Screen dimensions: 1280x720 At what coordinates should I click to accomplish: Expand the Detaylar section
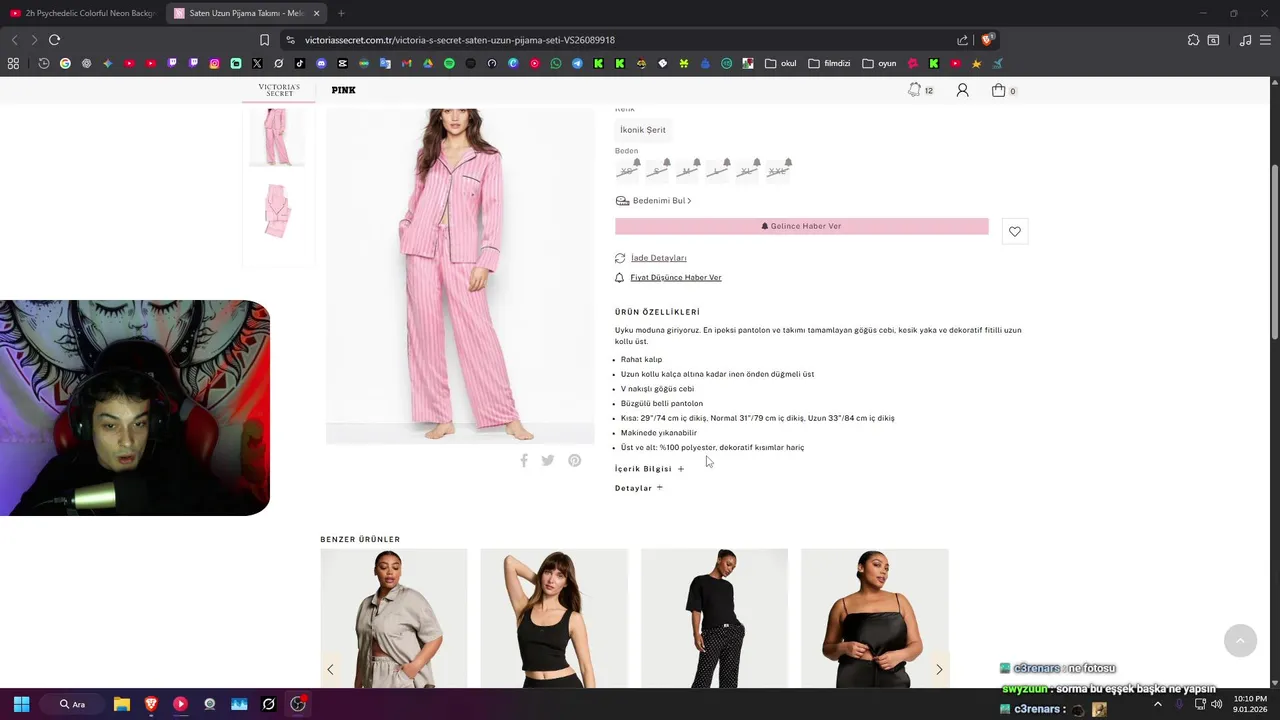pos(639,488)
